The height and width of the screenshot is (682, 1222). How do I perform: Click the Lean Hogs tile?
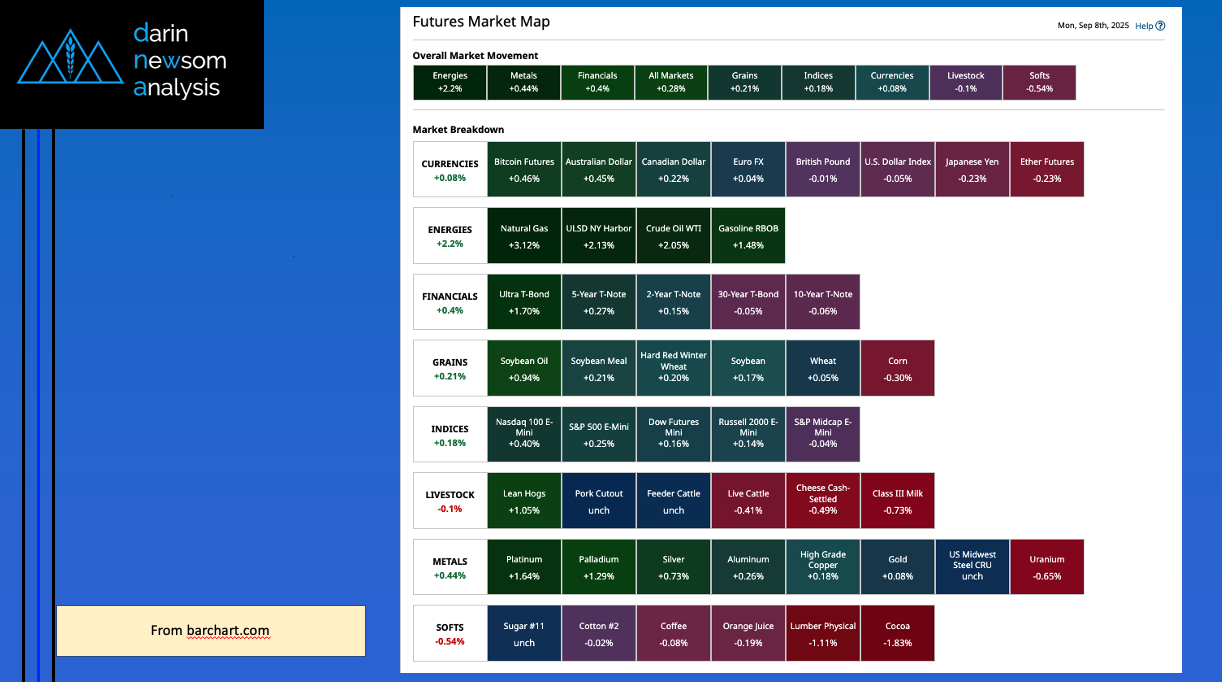524,501
